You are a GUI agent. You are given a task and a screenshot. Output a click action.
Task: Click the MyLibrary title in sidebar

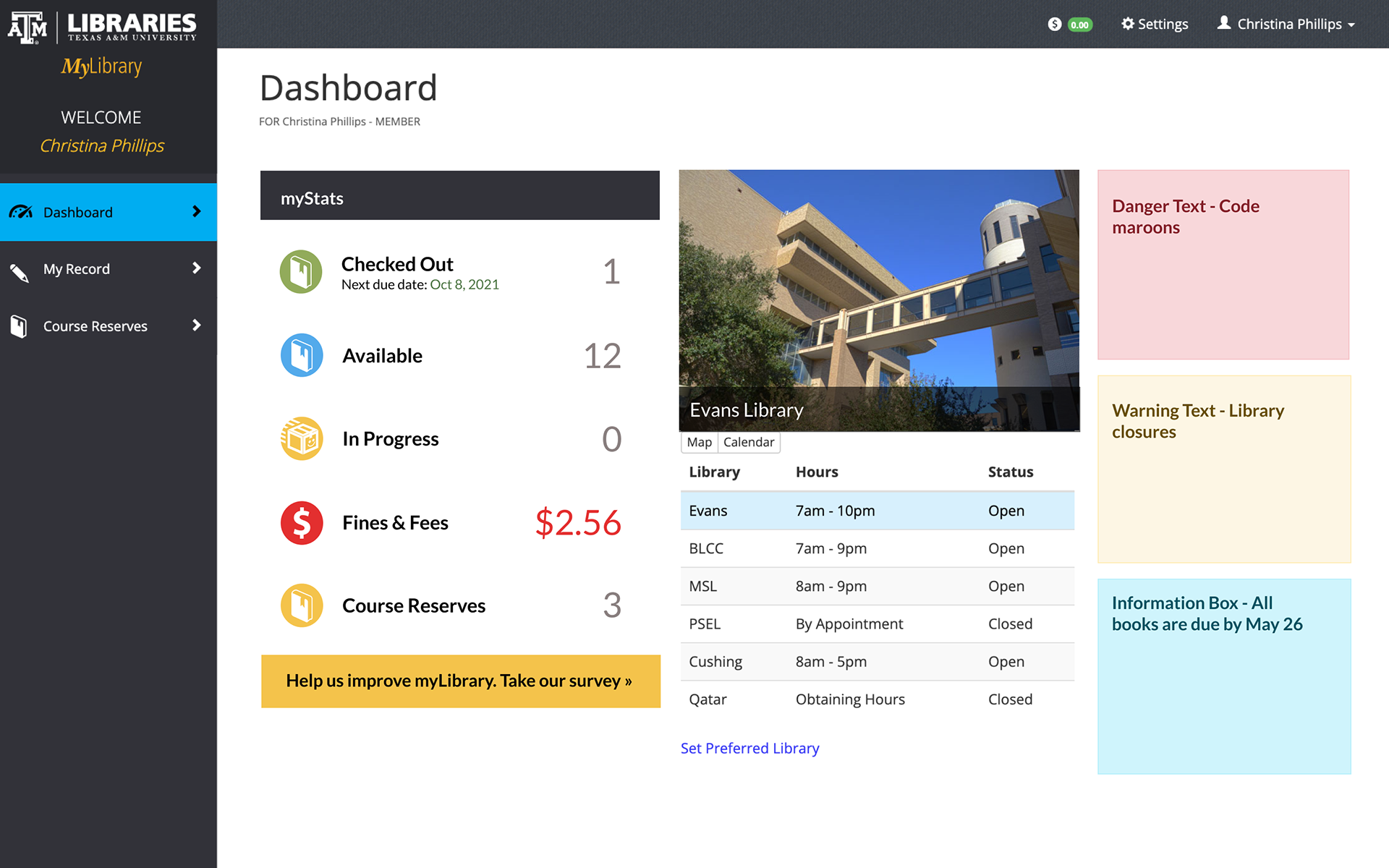pyautogui.click(x=101, y=67)
